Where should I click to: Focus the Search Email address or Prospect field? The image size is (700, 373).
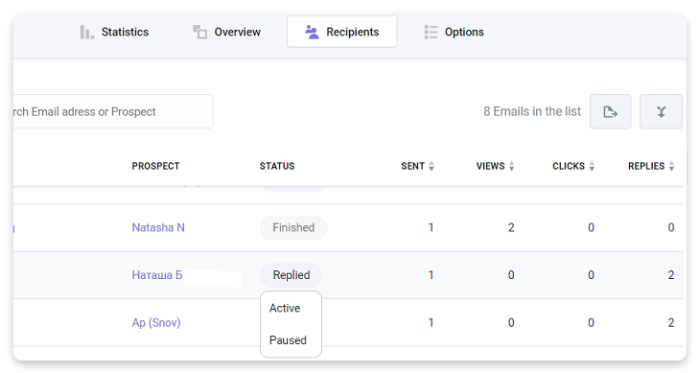[x=112, y=112]
